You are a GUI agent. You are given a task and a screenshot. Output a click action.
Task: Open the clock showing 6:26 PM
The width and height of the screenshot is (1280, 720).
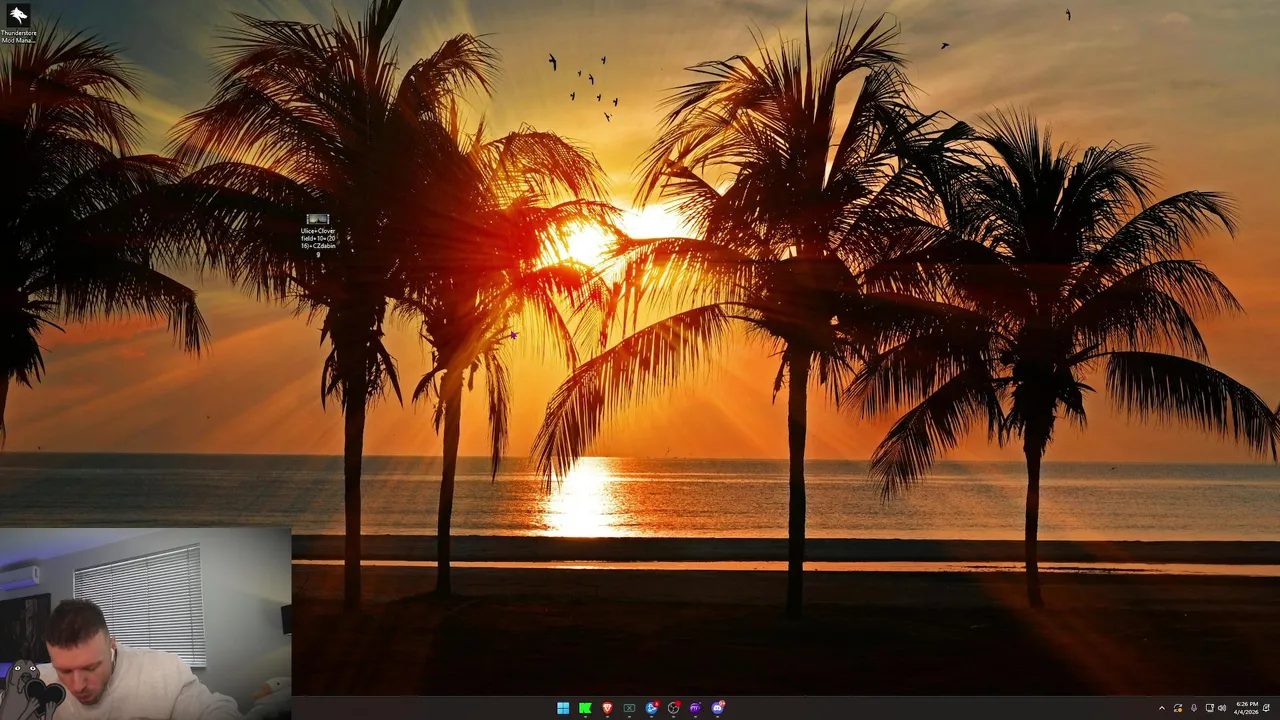1247,708
